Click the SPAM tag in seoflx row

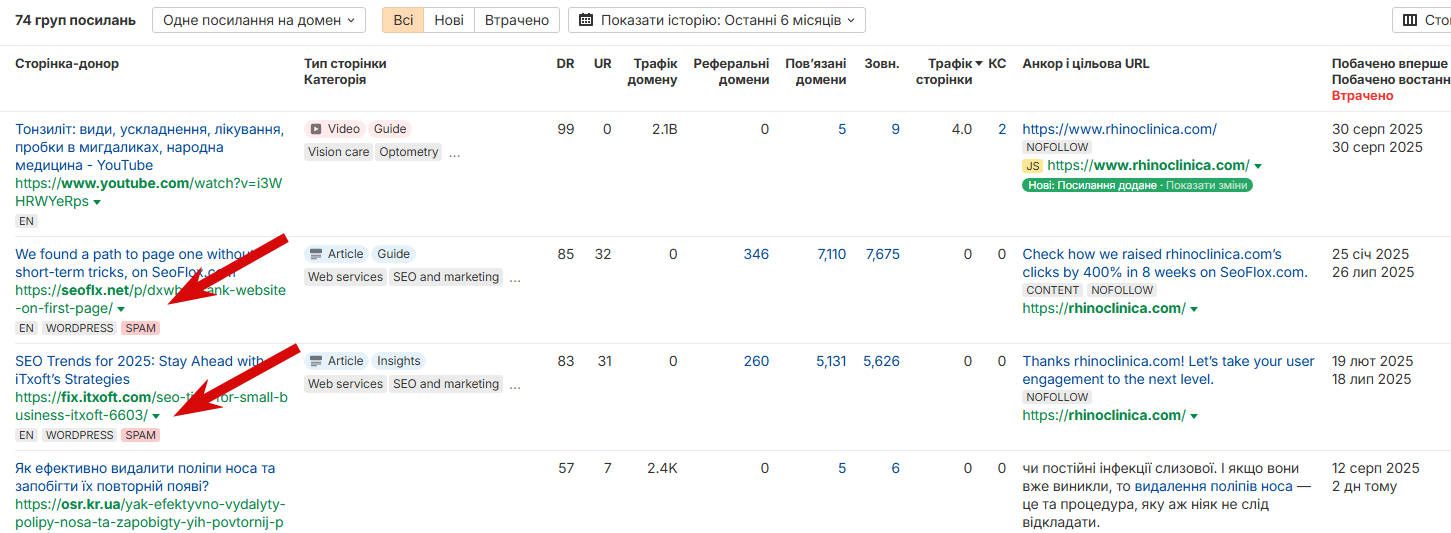pyautogui.click(x=140, y=328)
